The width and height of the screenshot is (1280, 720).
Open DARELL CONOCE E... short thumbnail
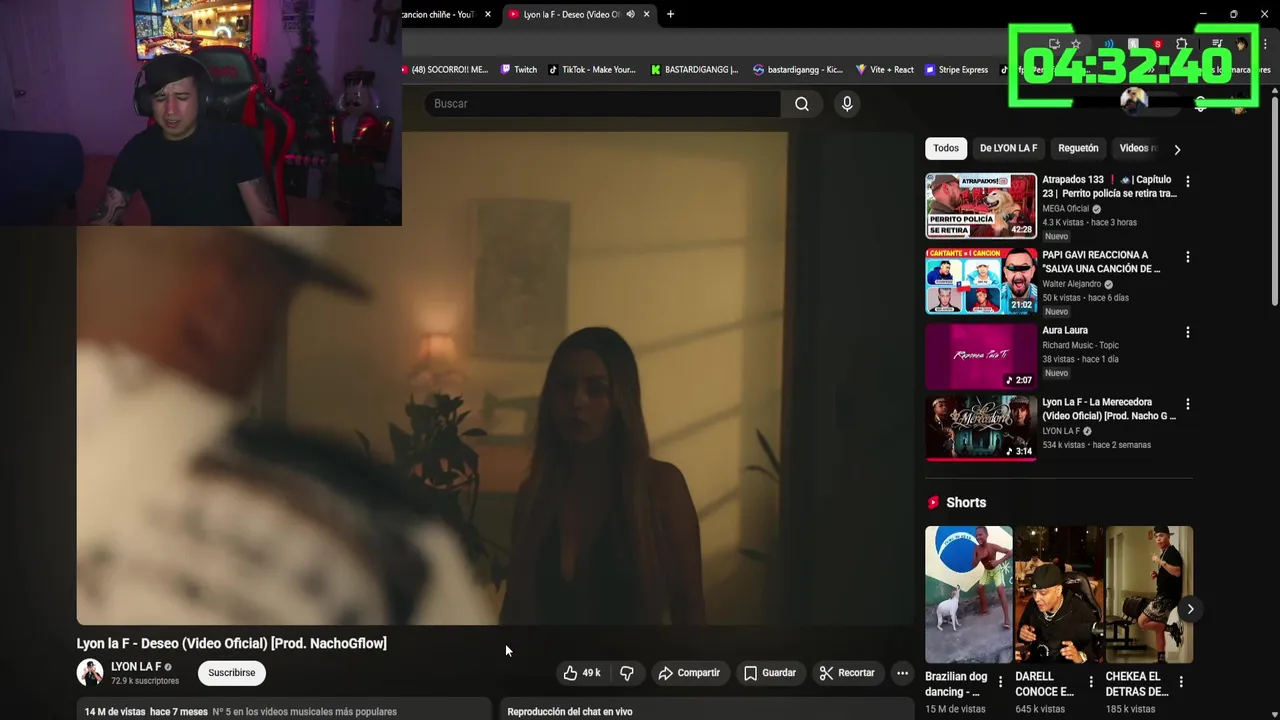coord(1059,594)
